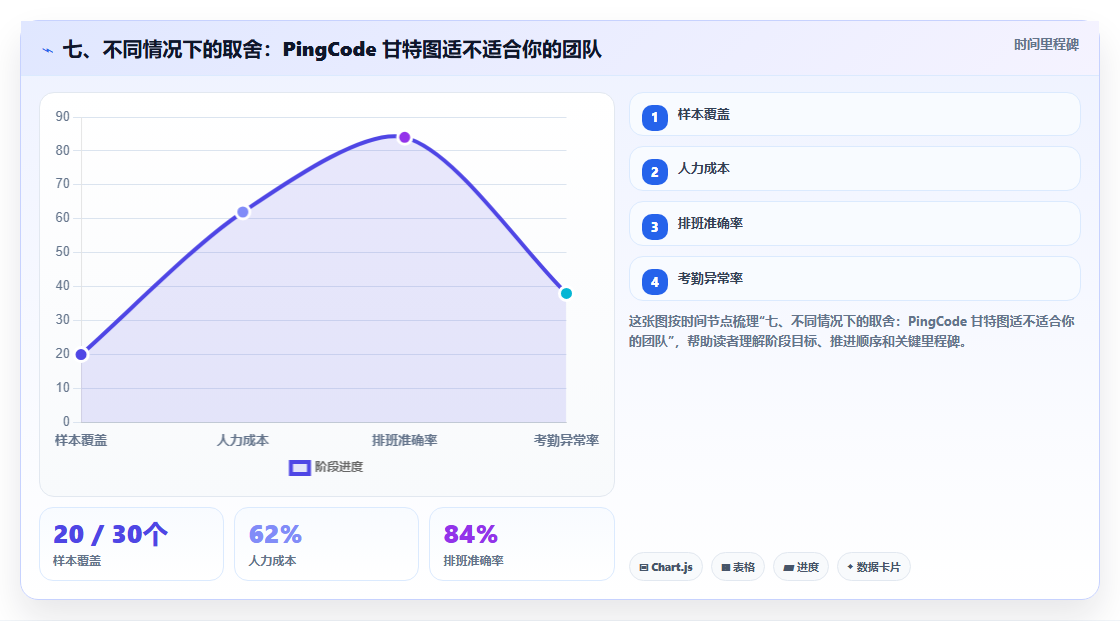Click the 62% 人力成本 stat card
Image resolution: width=1120 pixels, height=621 pixels.
click(x=326, y=544)
